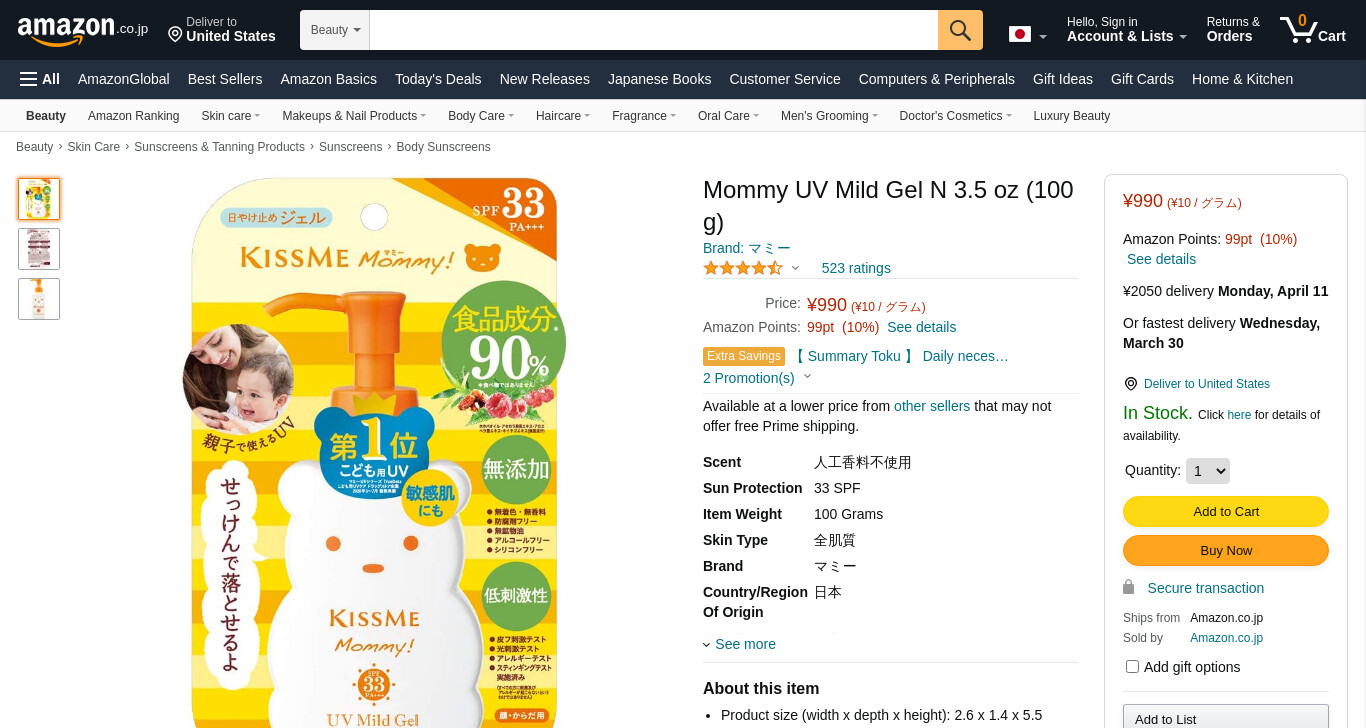Click the star rating icons
Screen dimensions: 1366x728
point(743,268)
